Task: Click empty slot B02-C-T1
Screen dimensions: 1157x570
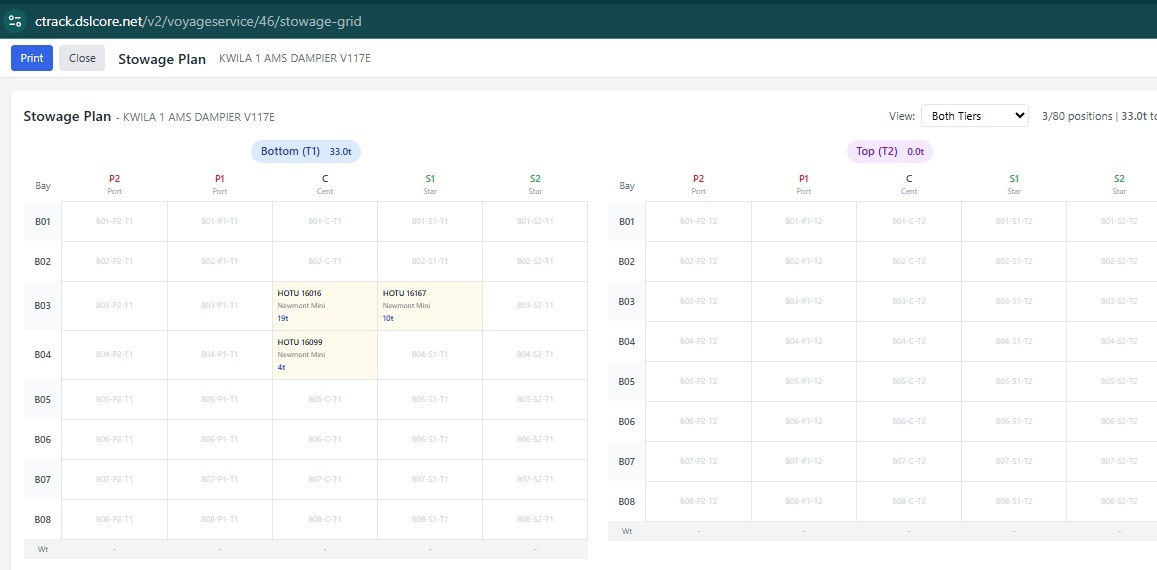Action: (x=324, y=261)
